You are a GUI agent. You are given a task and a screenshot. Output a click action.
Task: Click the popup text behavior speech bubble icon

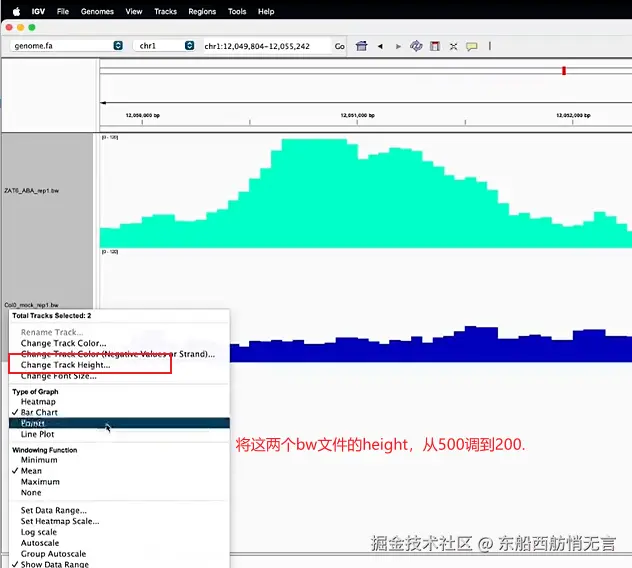(472, 46)
